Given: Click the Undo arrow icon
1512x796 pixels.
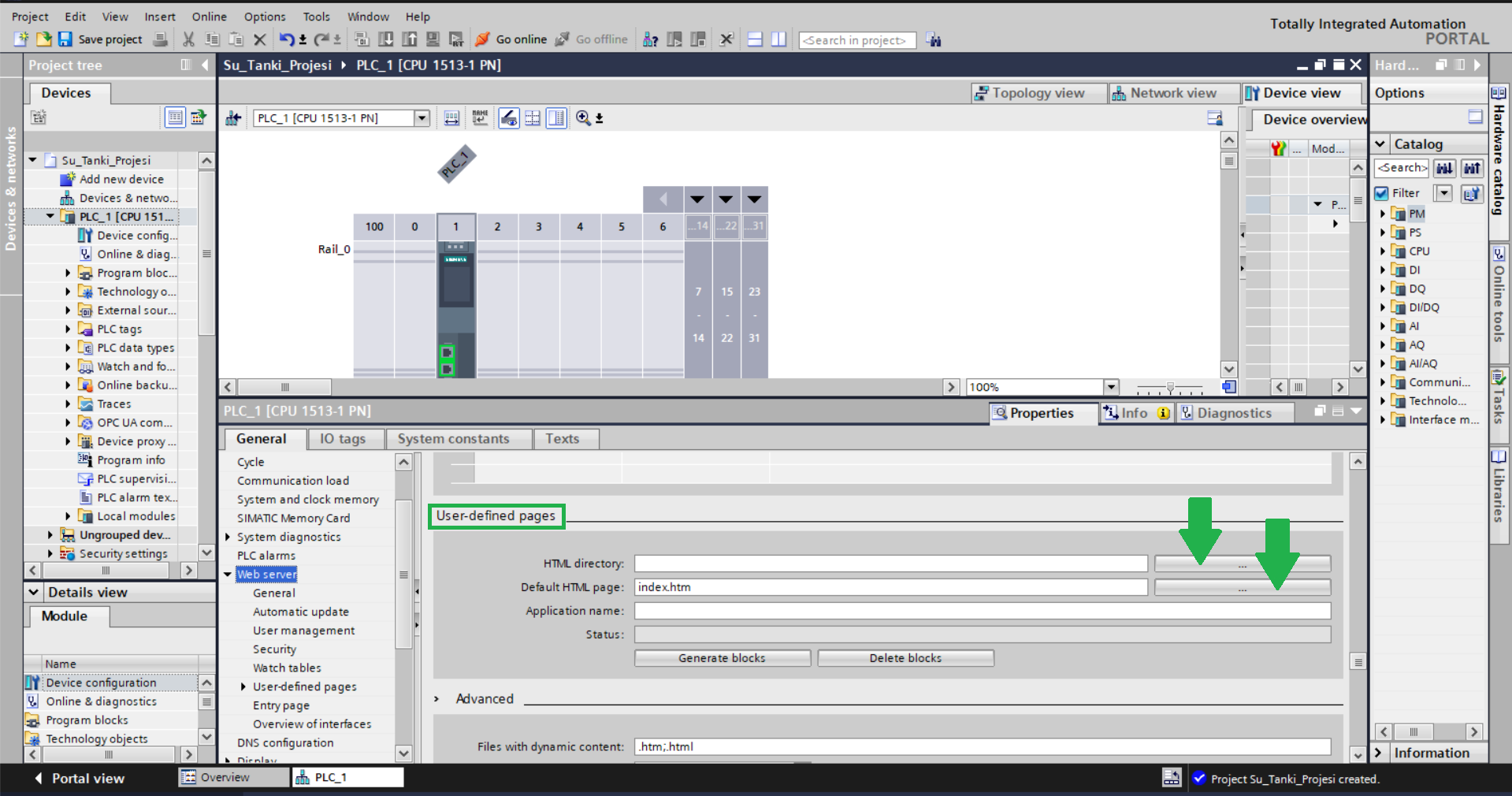Looking at the screenshot, I should tap(287, 39).
